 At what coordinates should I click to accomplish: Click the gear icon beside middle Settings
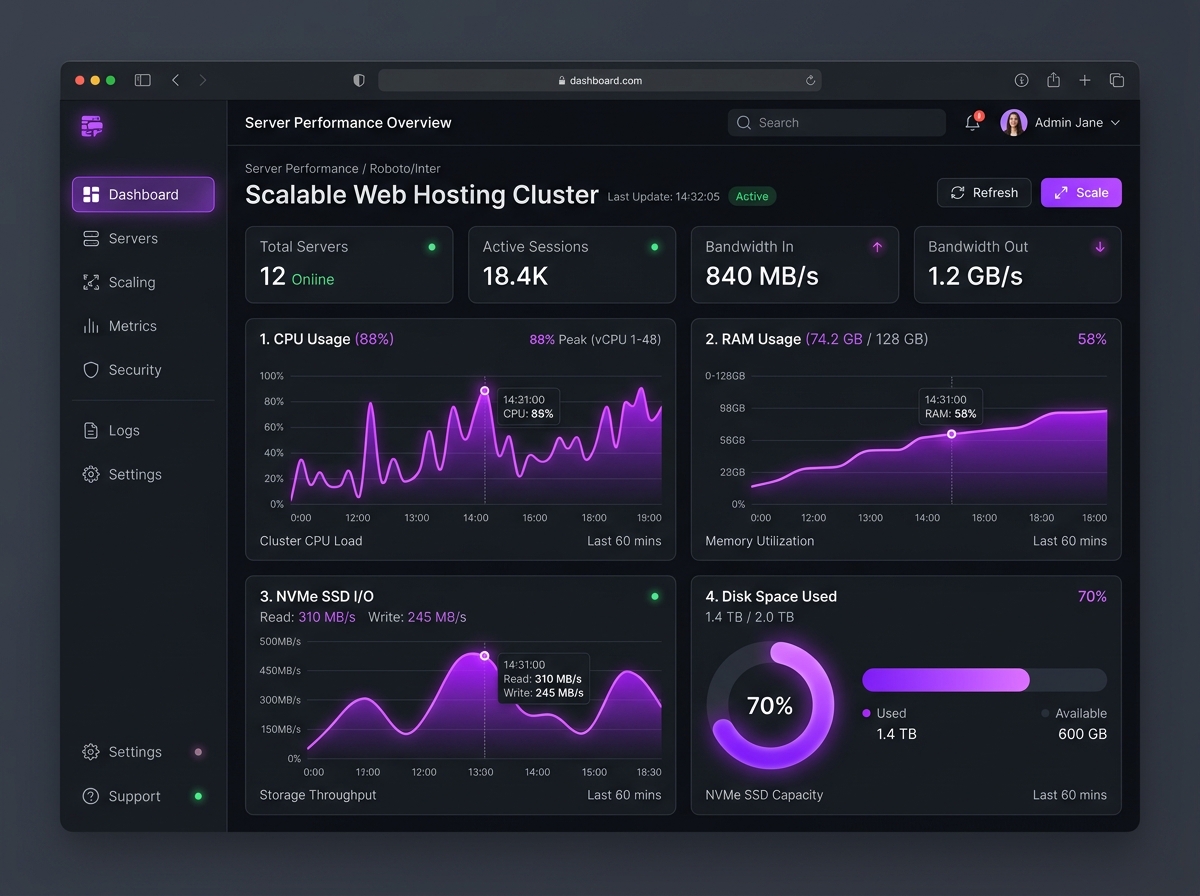tap(91, 475)
